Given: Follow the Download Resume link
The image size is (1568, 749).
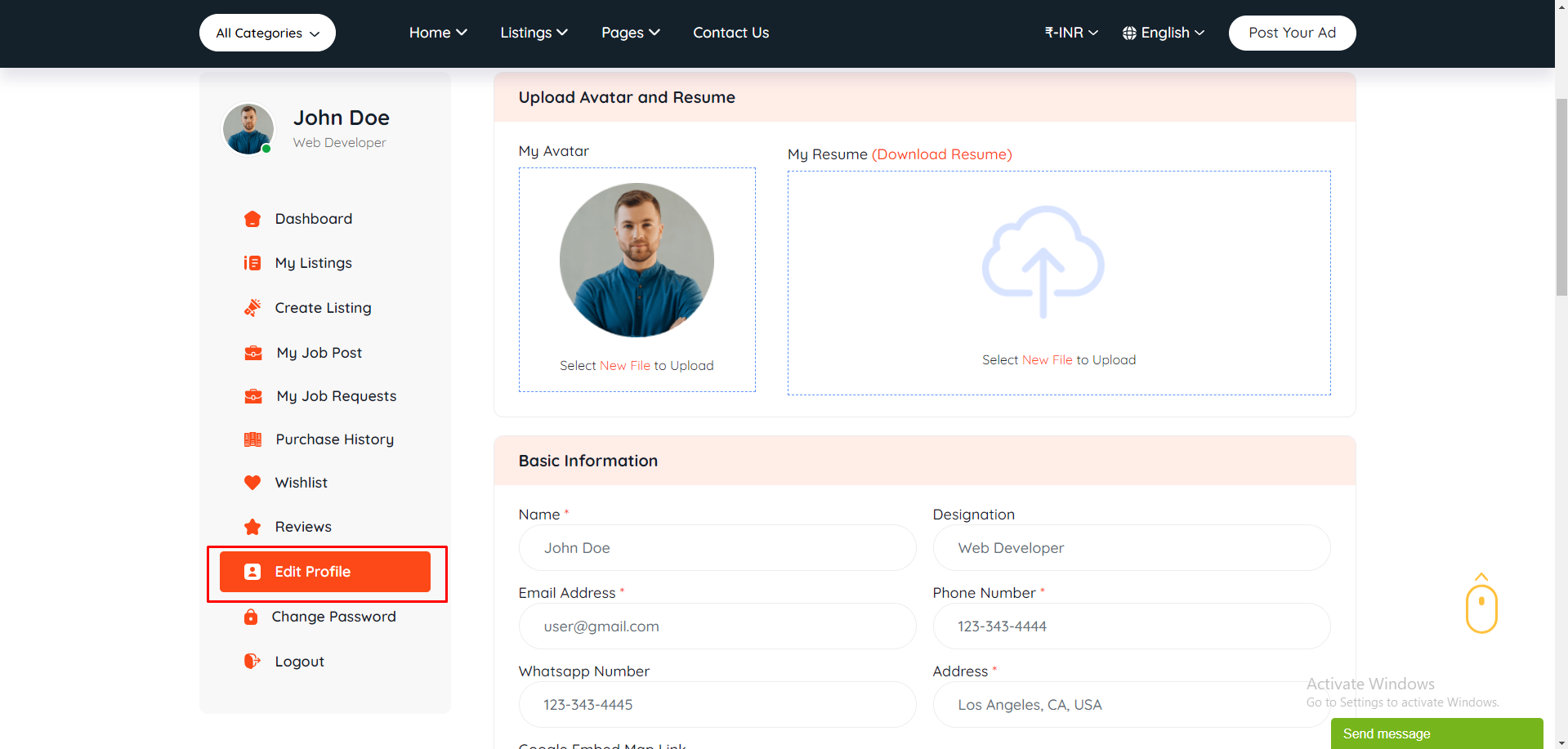Looking at the screenshot, I should click(x=941, y=154).
